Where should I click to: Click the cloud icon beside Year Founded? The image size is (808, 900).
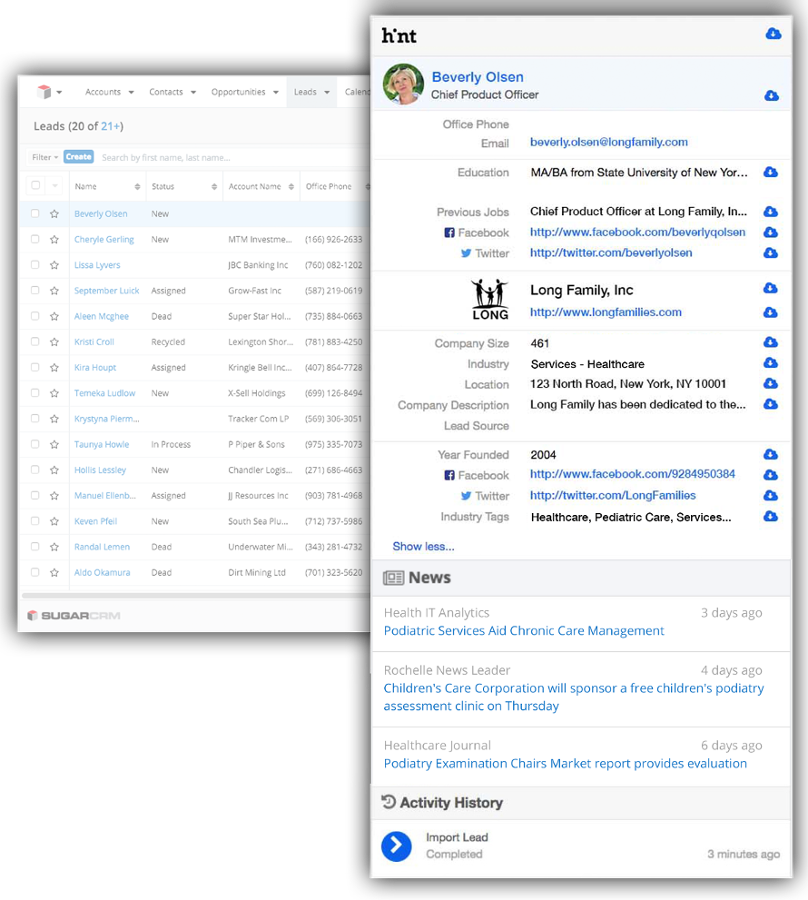coord(770,455)
